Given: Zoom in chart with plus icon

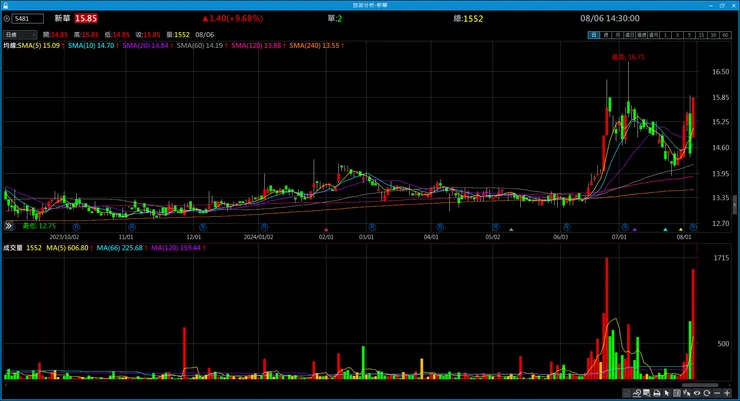Looking at the screenshot, I should click(727, 393).
